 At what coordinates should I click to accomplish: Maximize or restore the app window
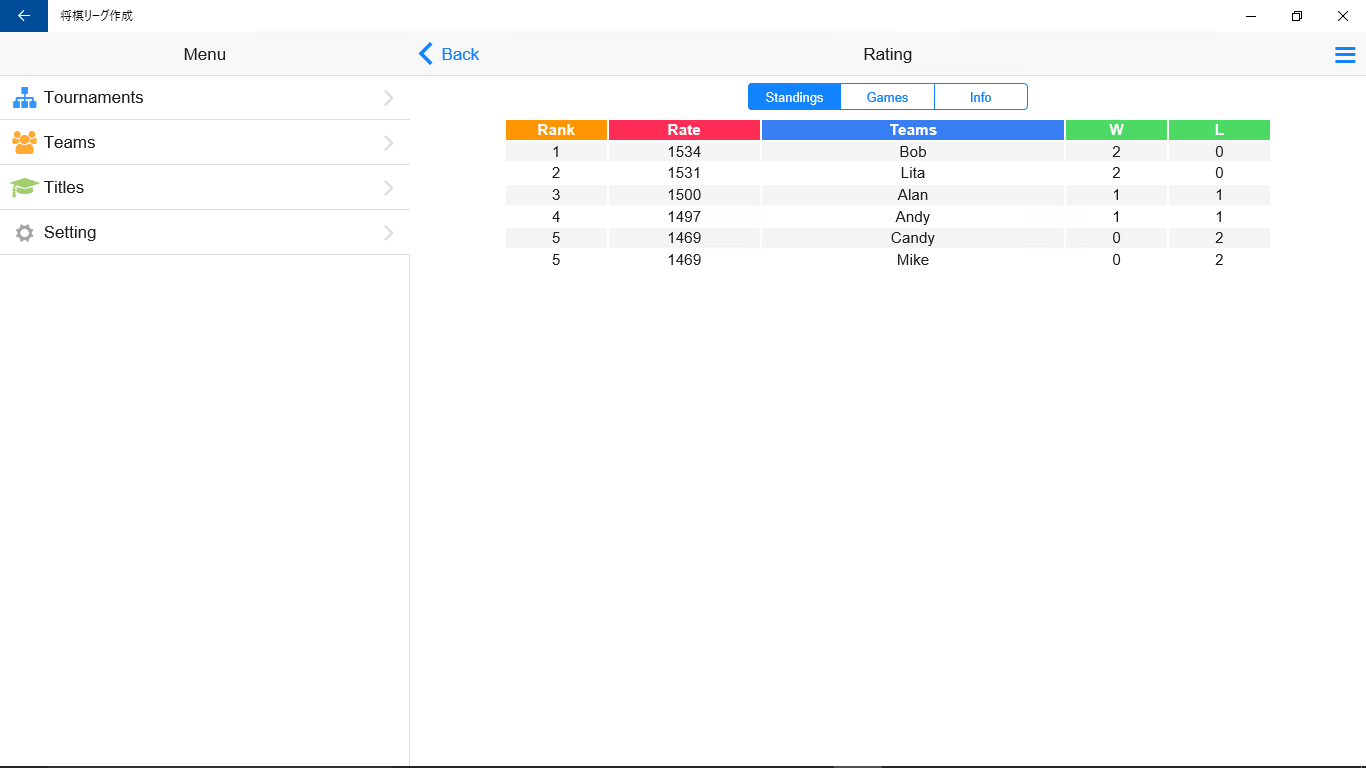pyautogui.click(x=1297, y=16)
